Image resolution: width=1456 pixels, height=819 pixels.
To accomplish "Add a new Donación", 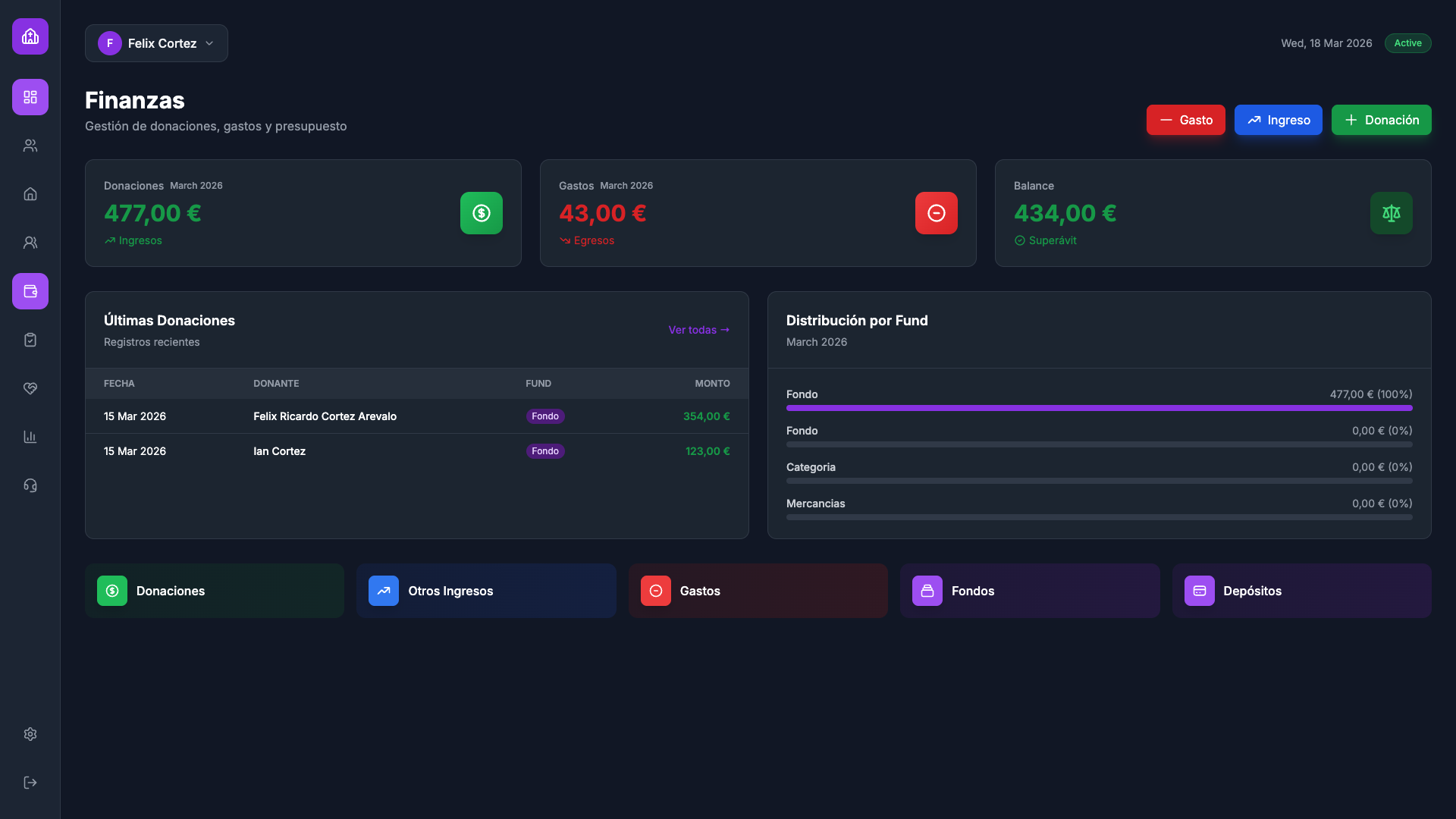I will pyautogui.click(x=1381, y=120).
